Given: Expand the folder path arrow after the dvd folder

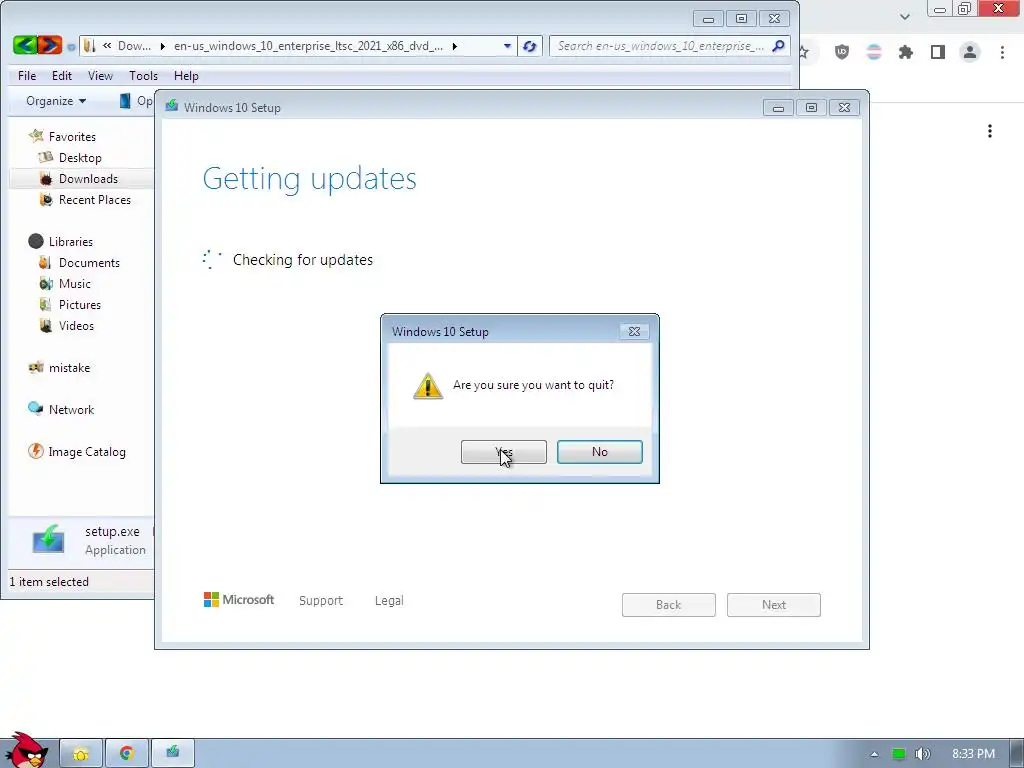Looking at the screenshot, I should click(x=455, y=46).
